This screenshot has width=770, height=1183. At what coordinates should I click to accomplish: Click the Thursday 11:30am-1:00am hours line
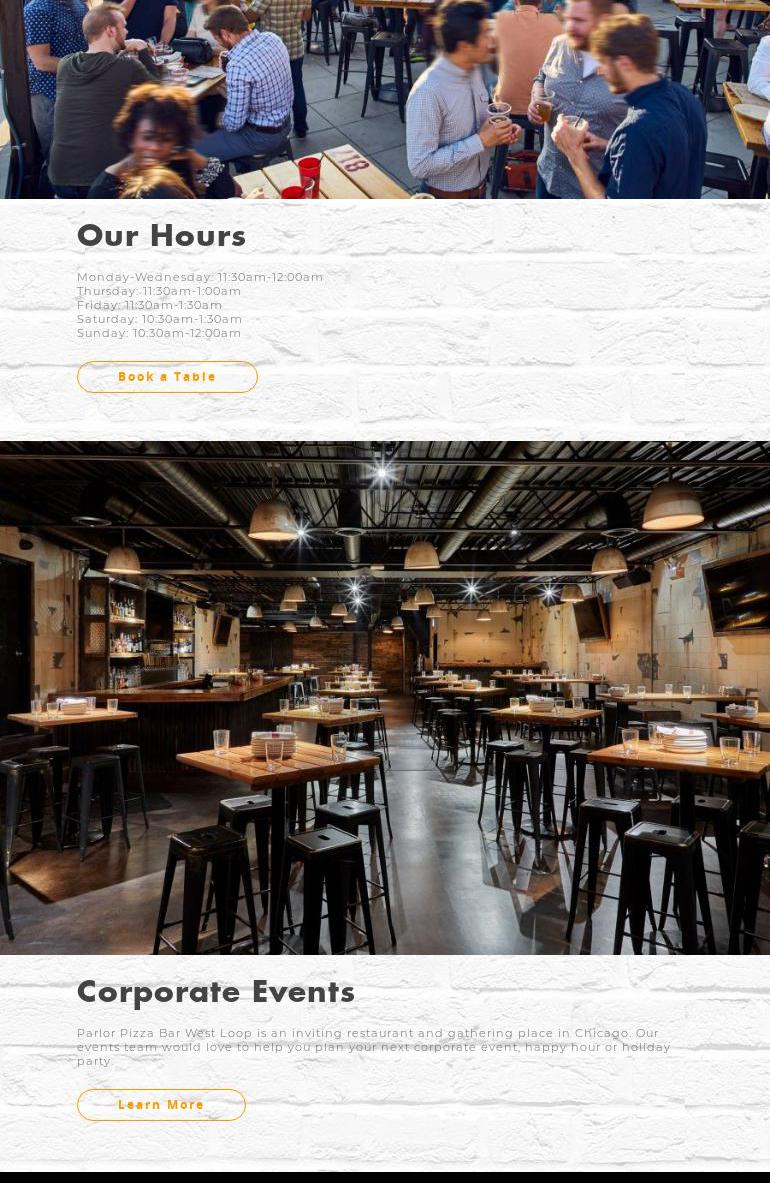coord(159,291)
